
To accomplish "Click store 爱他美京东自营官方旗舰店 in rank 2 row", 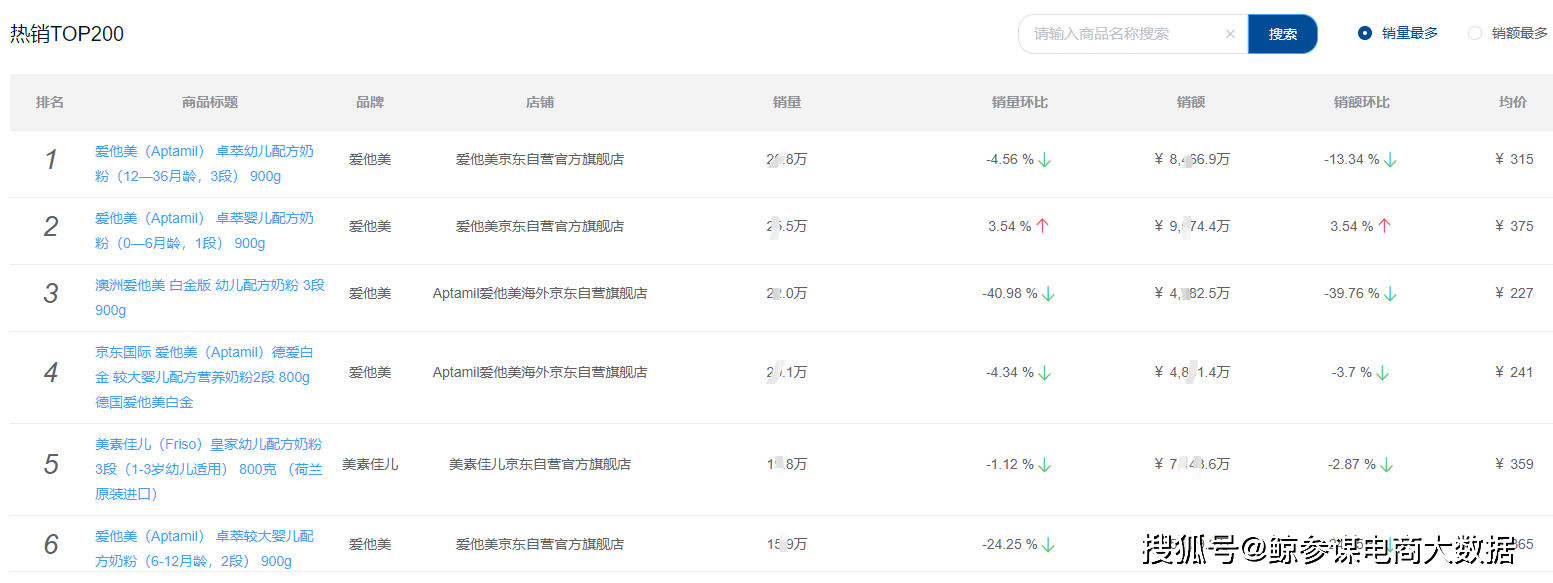I will tap(540, 227).
